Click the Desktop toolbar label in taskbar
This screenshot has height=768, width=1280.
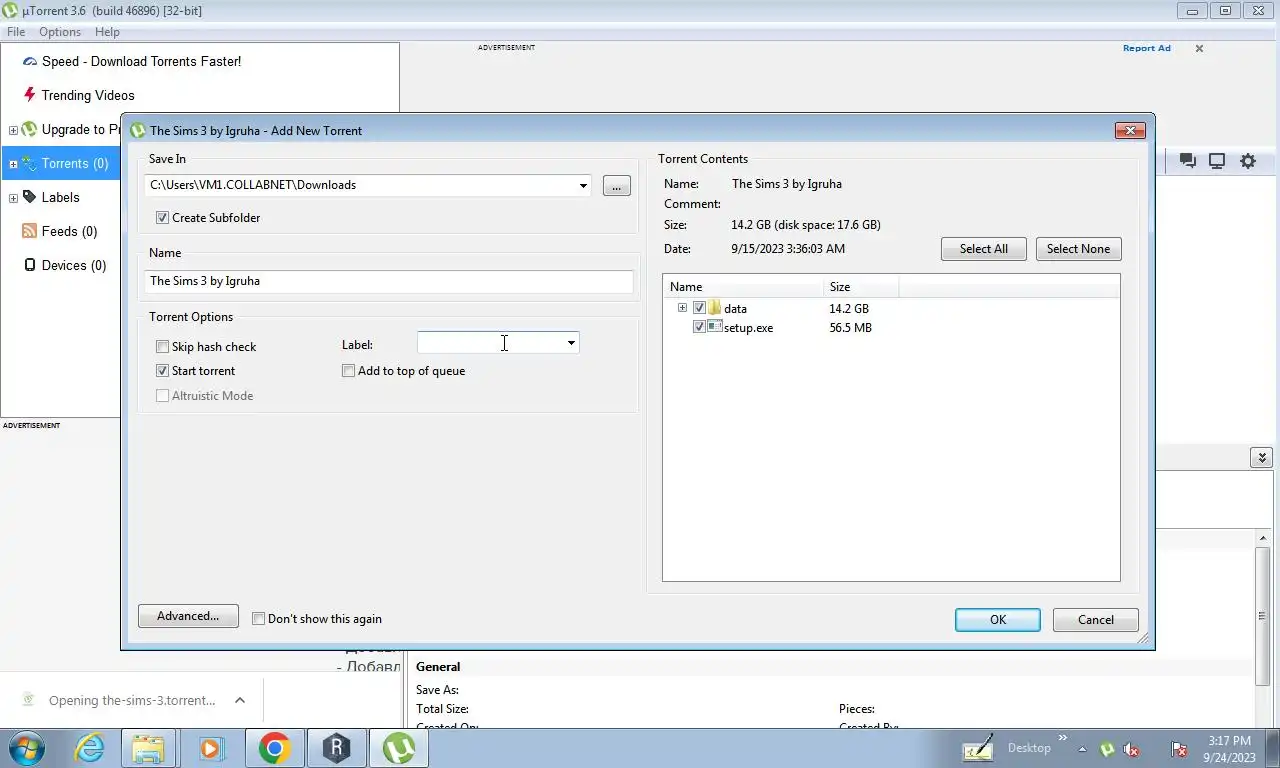[x=1029, y=748]
